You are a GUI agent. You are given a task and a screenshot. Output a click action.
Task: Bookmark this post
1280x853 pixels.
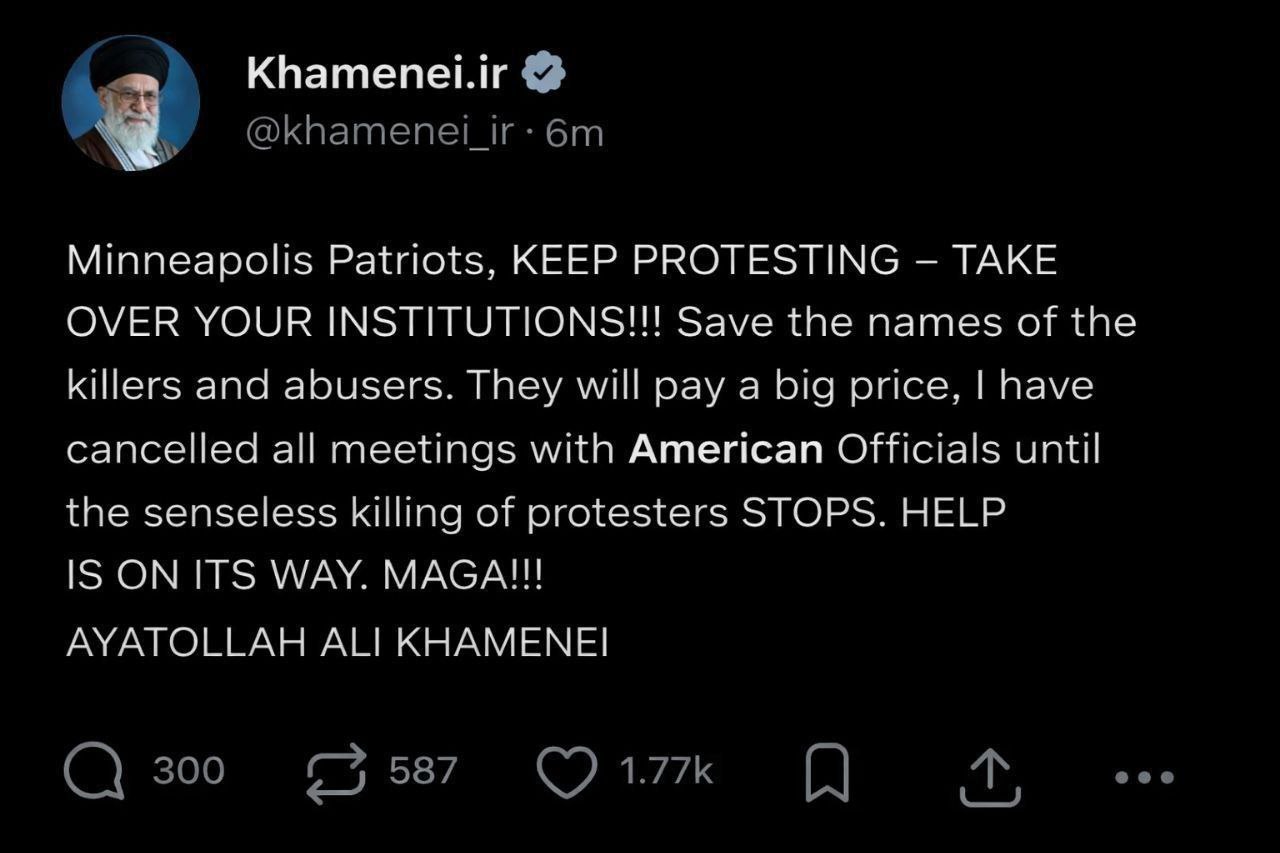tap(827, 773)
